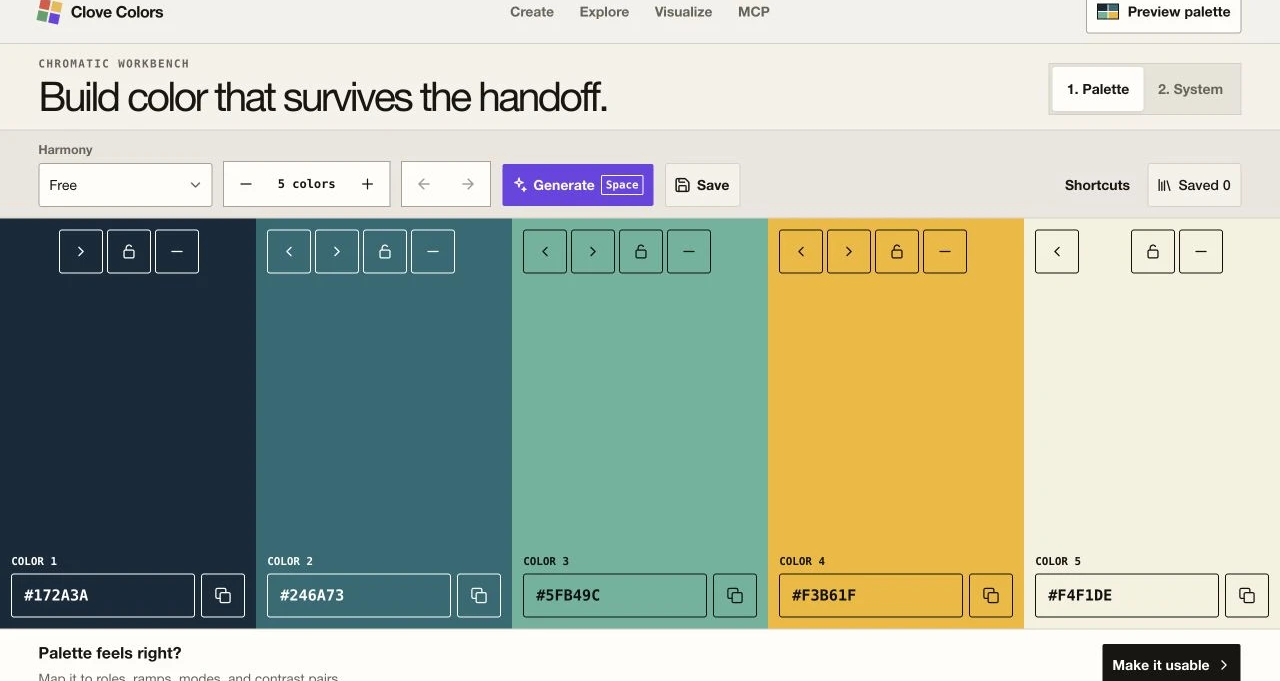Move Color 2 (#246A73) left with its arrow
Screen dimensions: 1280x681
click(289, 252)
